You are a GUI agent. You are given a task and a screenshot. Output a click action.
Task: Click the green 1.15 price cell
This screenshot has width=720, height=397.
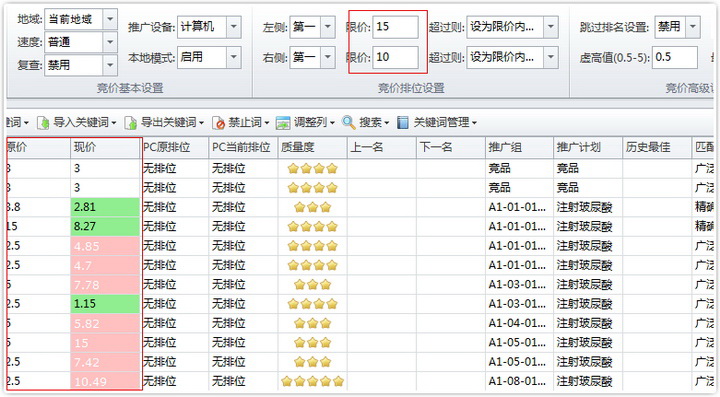click(105, 304)
